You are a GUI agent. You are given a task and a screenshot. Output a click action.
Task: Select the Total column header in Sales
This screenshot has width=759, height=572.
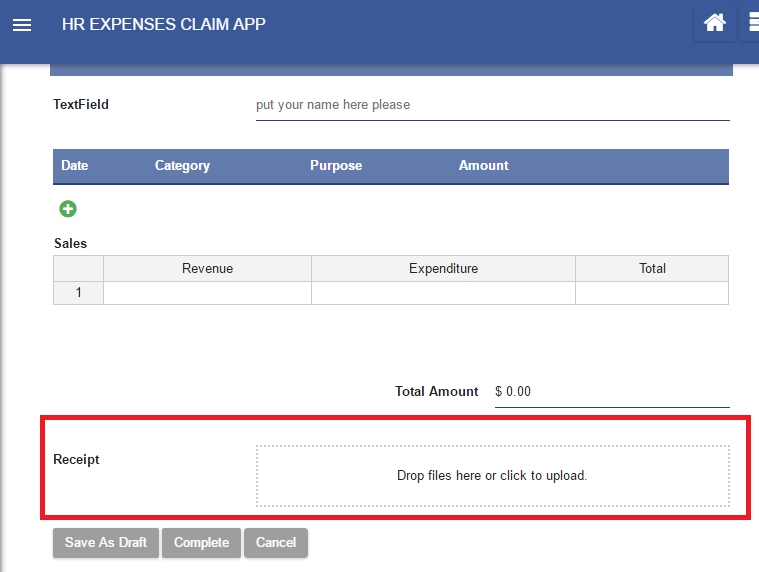point(652,268)
